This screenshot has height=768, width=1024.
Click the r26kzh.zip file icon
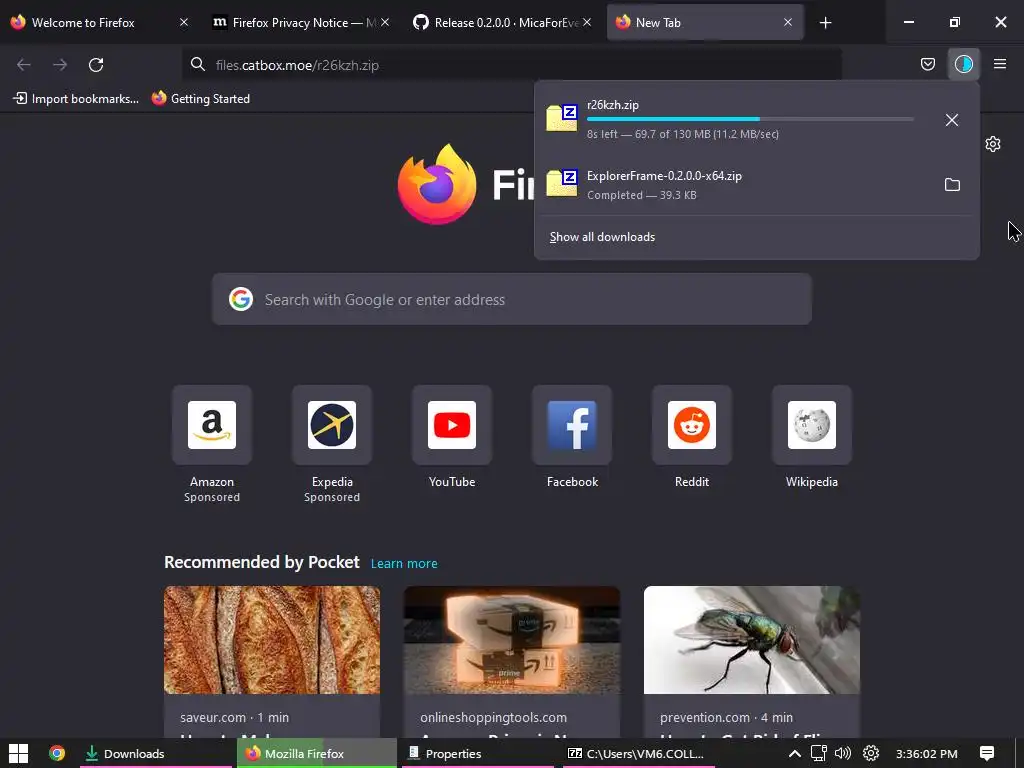point(562,118)
